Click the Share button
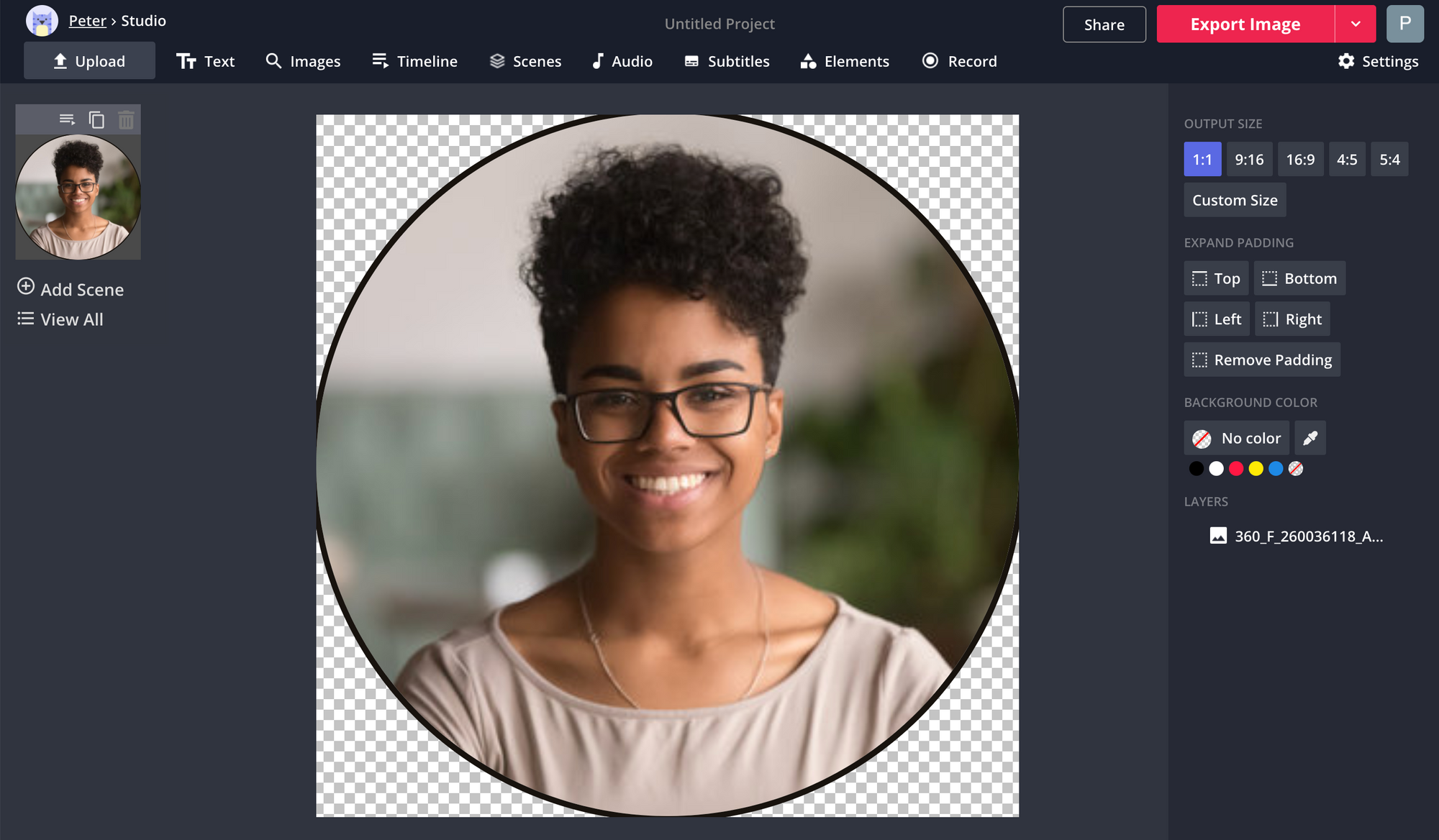The width and height of the screenshot is (1439, 840). pos(1104,24)
